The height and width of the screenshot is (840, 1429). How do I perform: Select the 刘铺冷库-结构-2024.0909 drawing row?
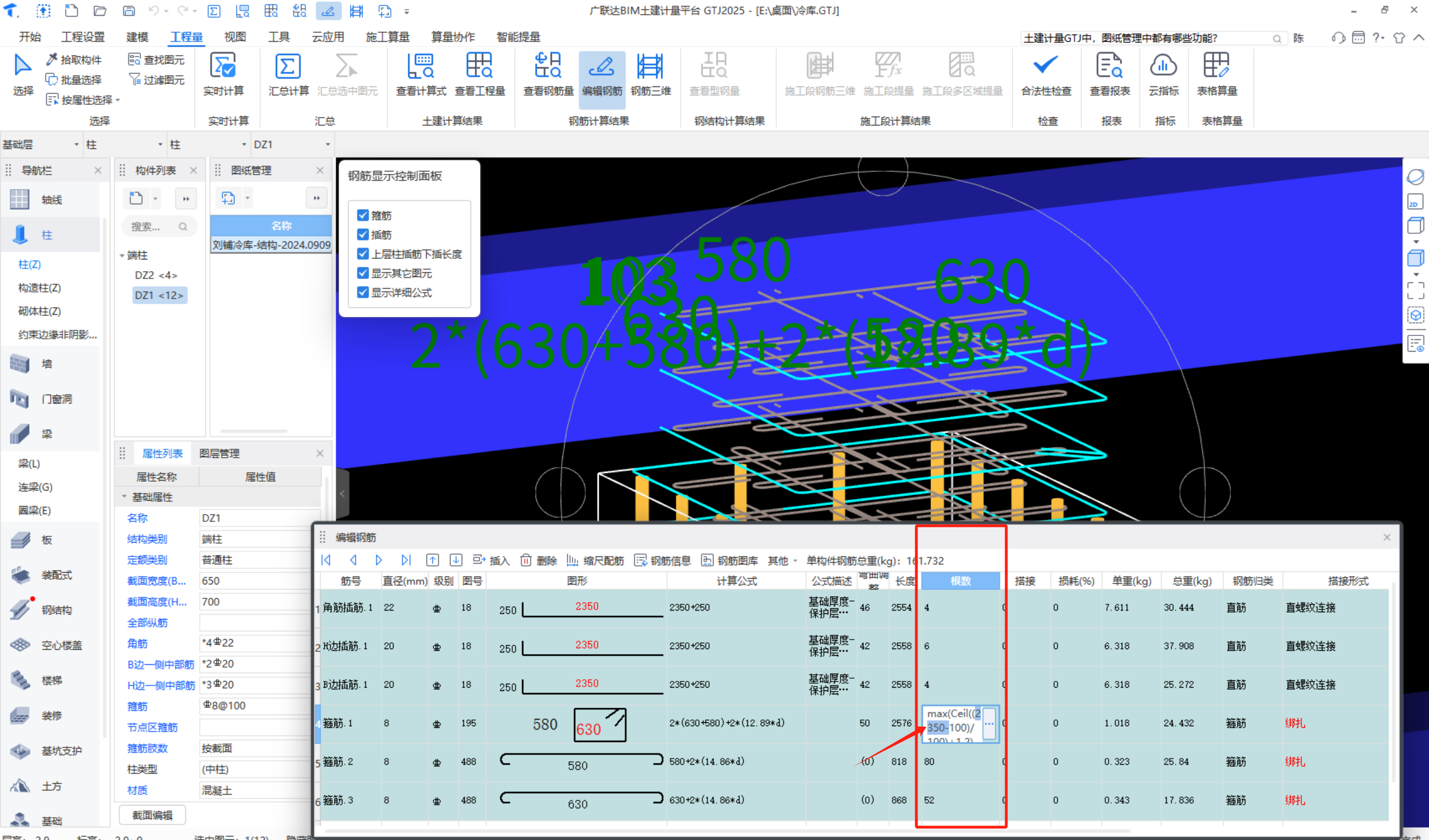pos(271,245)
